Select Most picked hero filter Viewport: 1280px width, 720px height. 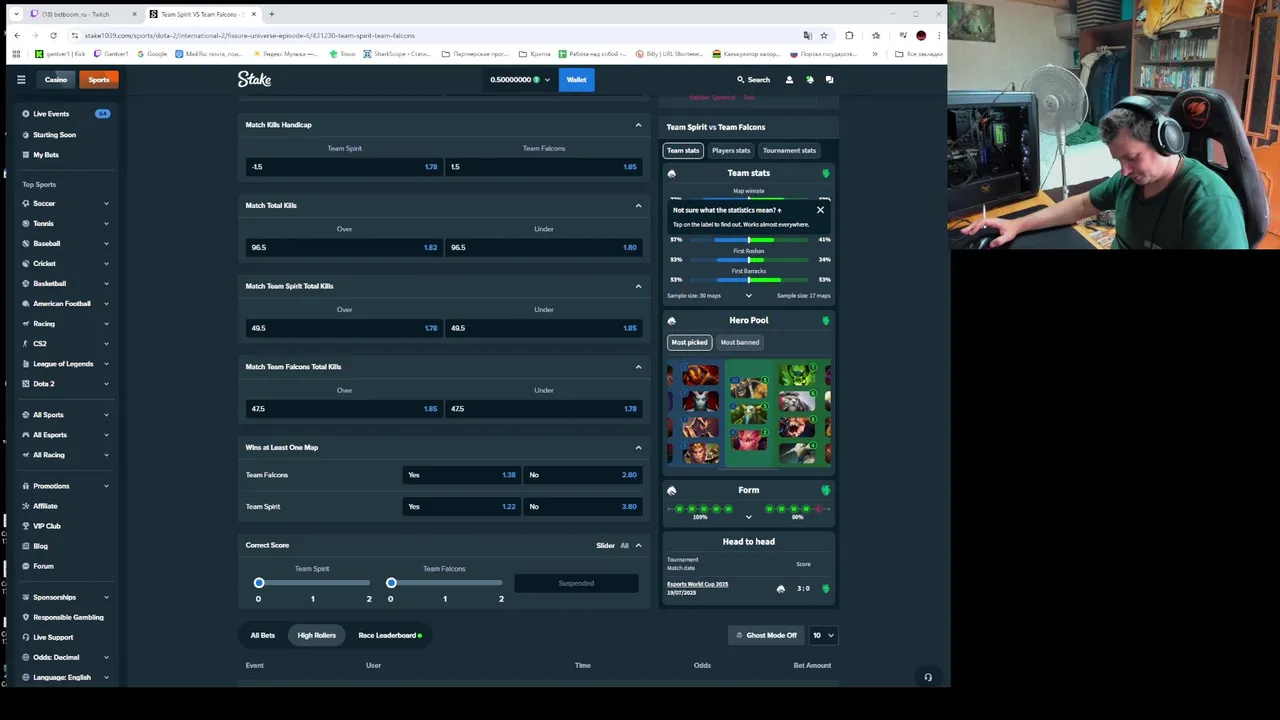click(689, 342)
